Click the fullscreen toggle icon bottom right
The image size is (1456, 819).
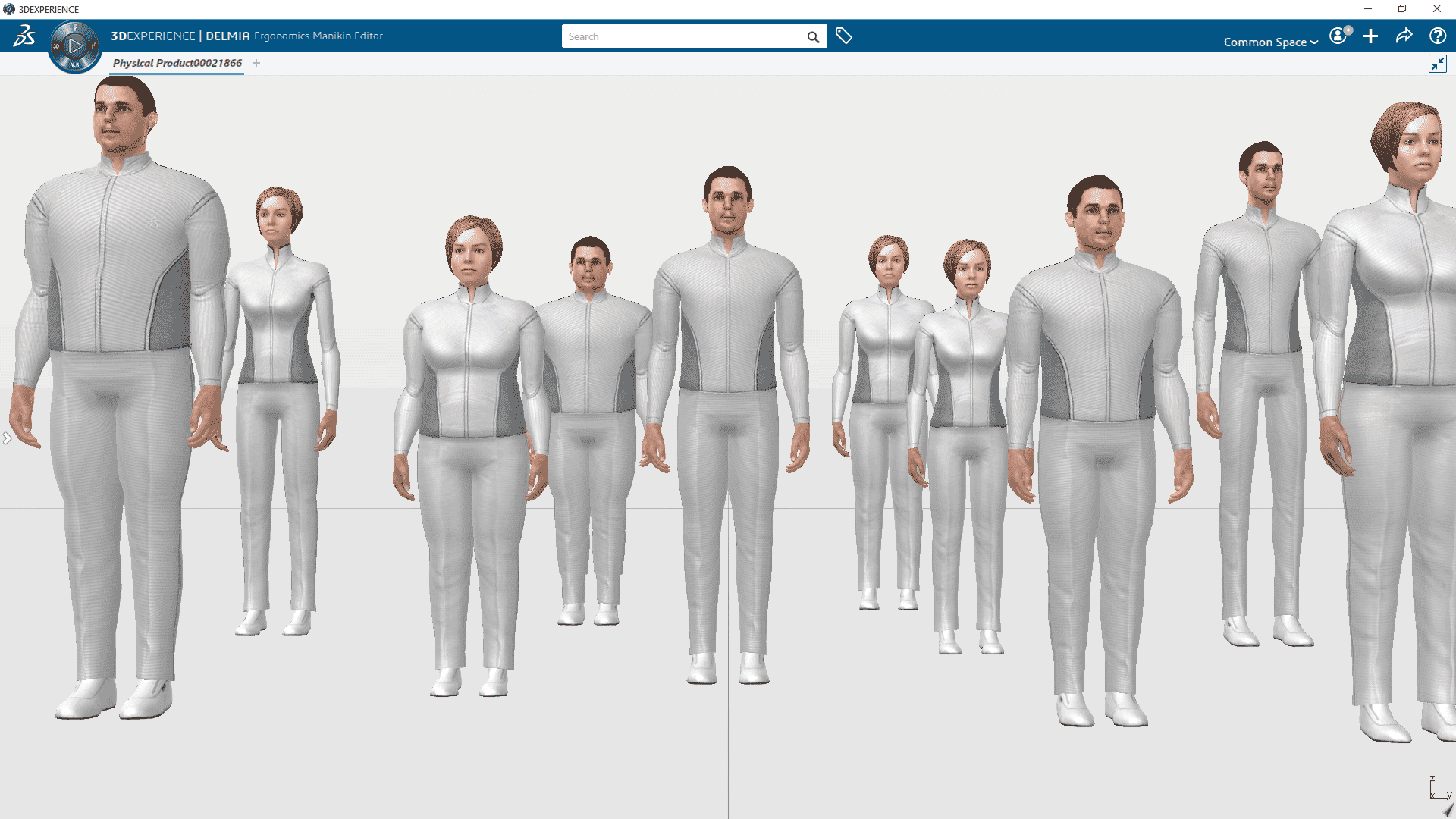[x=1438, y=63]
